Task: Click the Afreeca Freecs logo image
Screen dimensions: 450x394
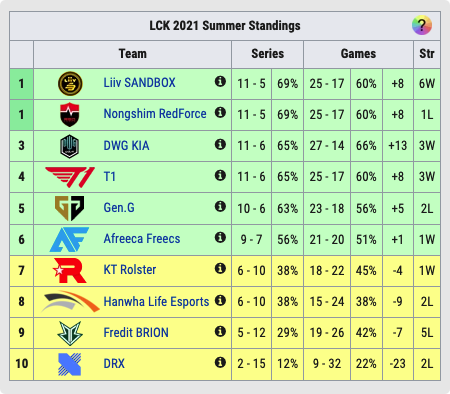Action: click(x=69, y=239)
